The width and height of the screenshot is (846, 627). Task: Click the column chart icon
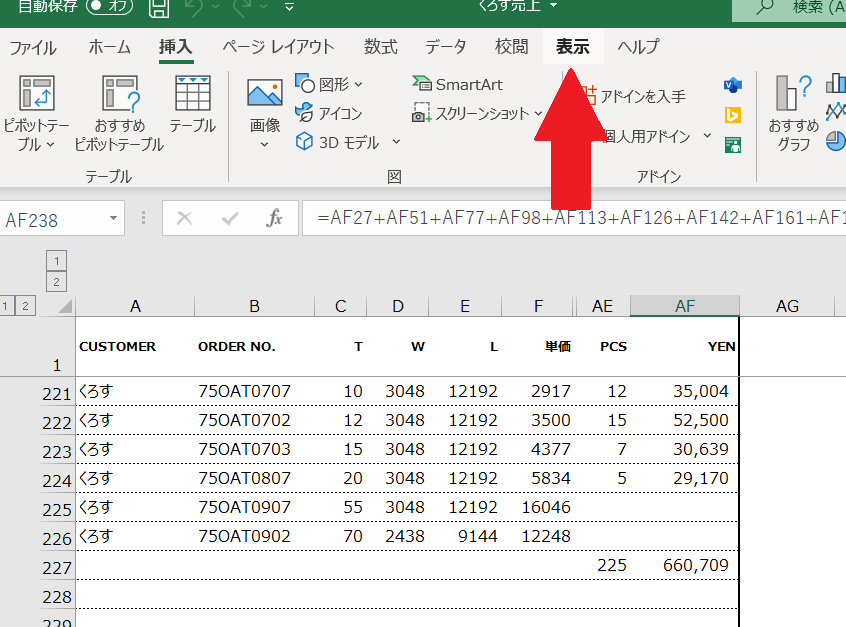pyautogui.click(x=836, y=84)
